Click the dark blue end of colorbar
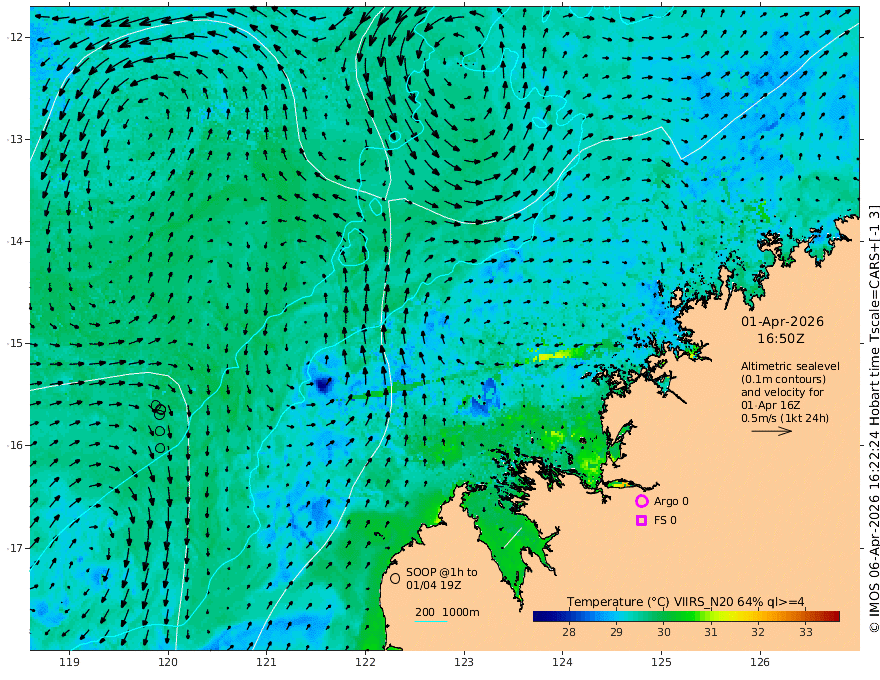Screen dimensions: 880x680 pos(540,617)
